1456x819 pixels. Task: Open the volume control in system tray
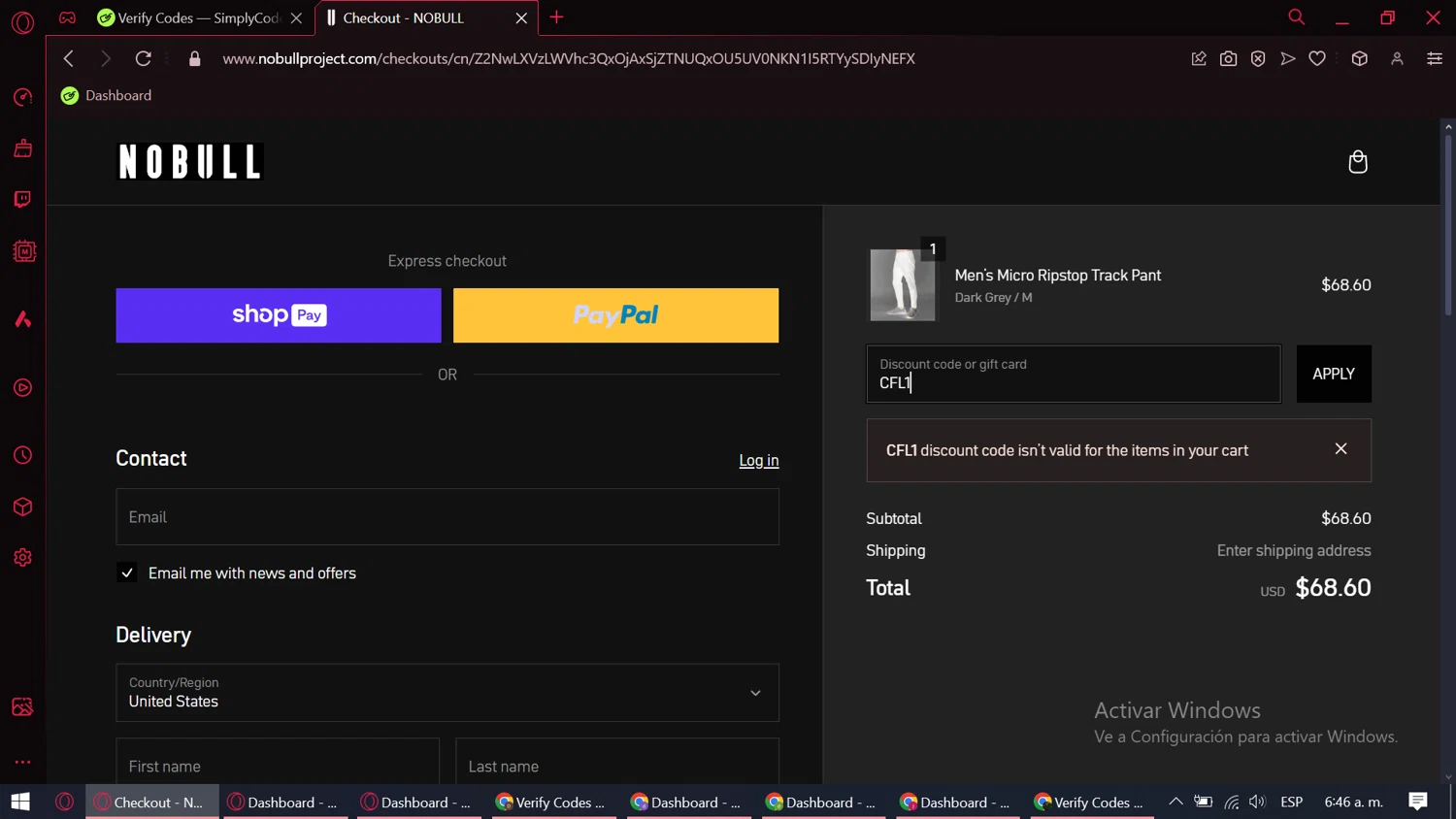click(x=1258, y=802)
